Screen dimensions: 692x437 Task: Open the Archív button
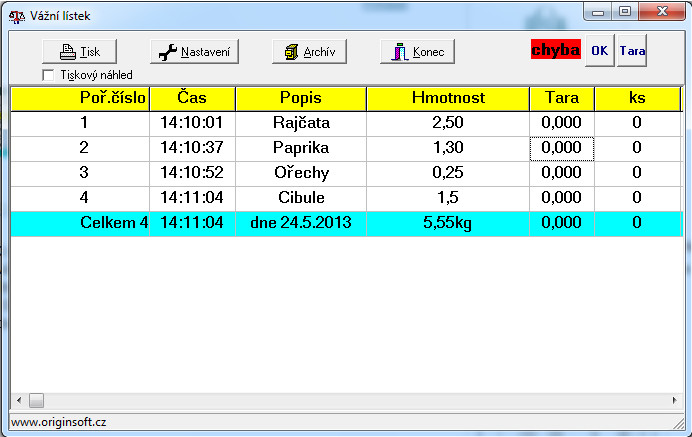tap(309, 52)
